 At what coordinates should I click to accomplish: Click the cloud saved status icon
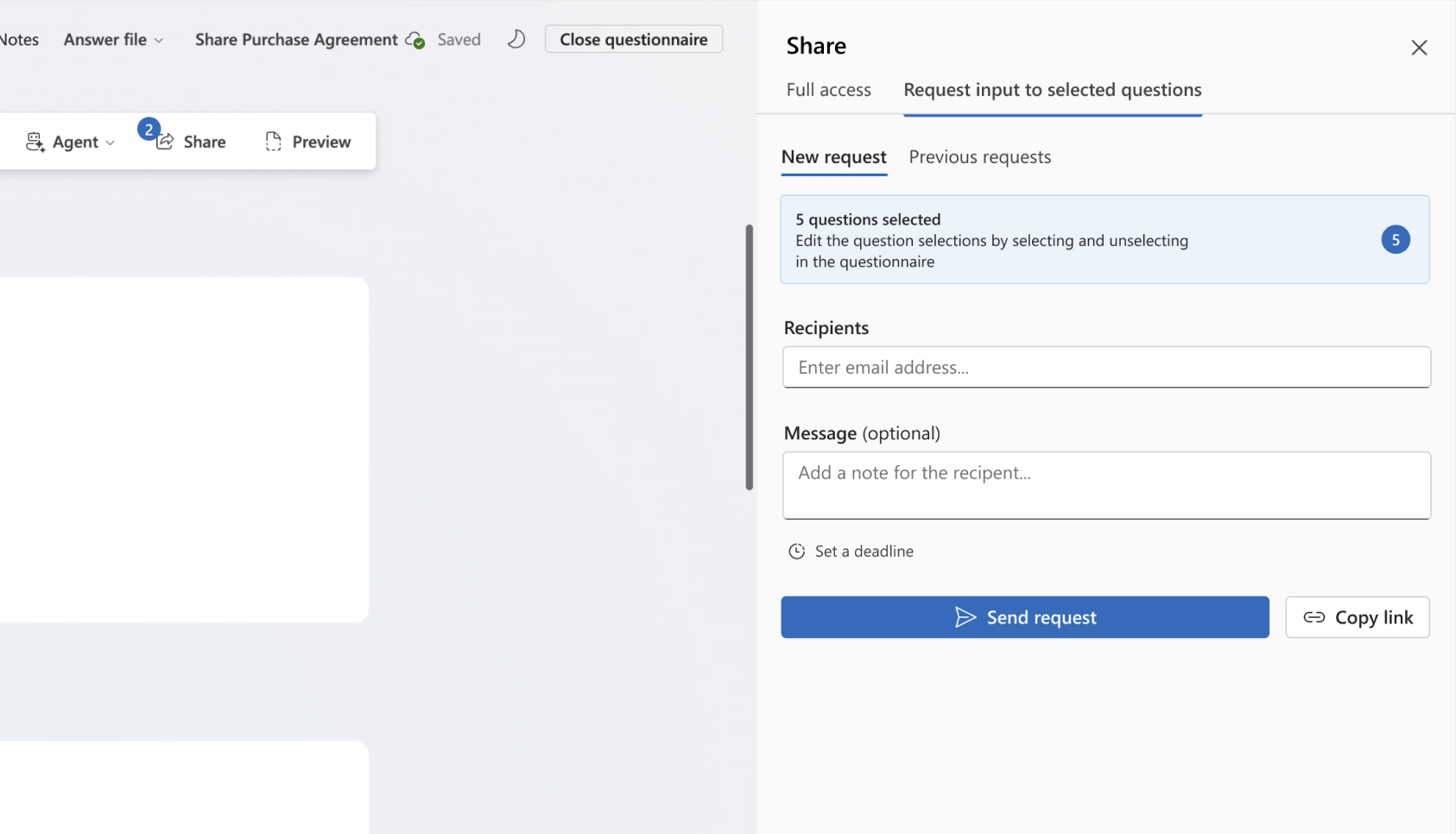coord(415,41)
